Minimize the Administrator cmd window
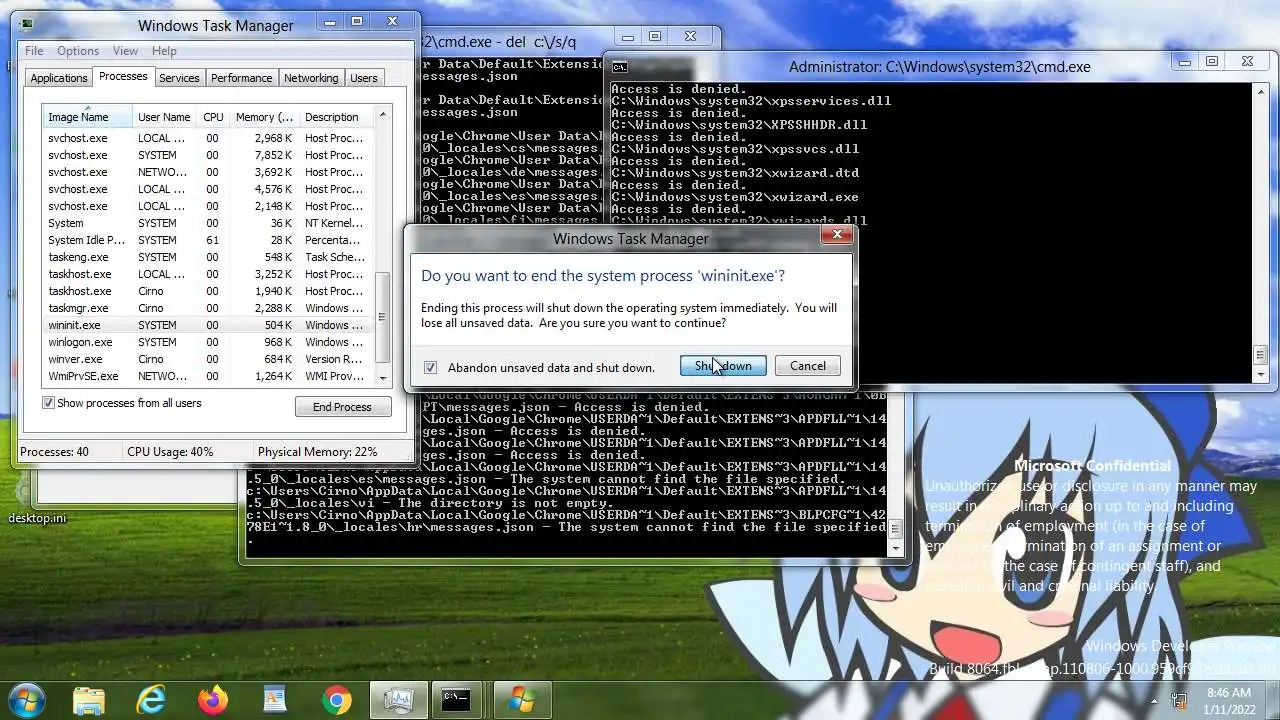 tap(1185, 62)
